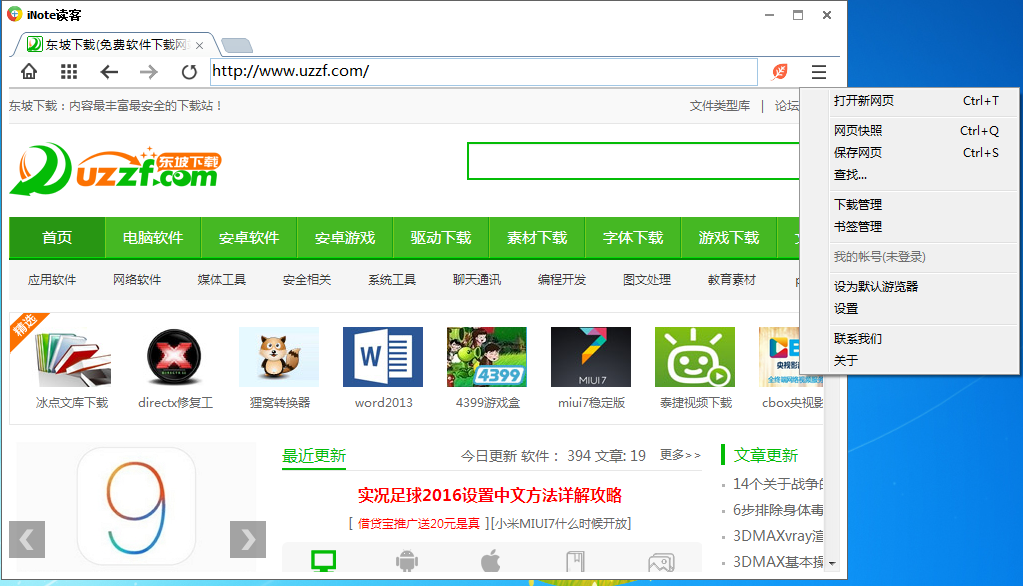
Task: Open the 教育素材 subcategory link
Action: (731, 280)
